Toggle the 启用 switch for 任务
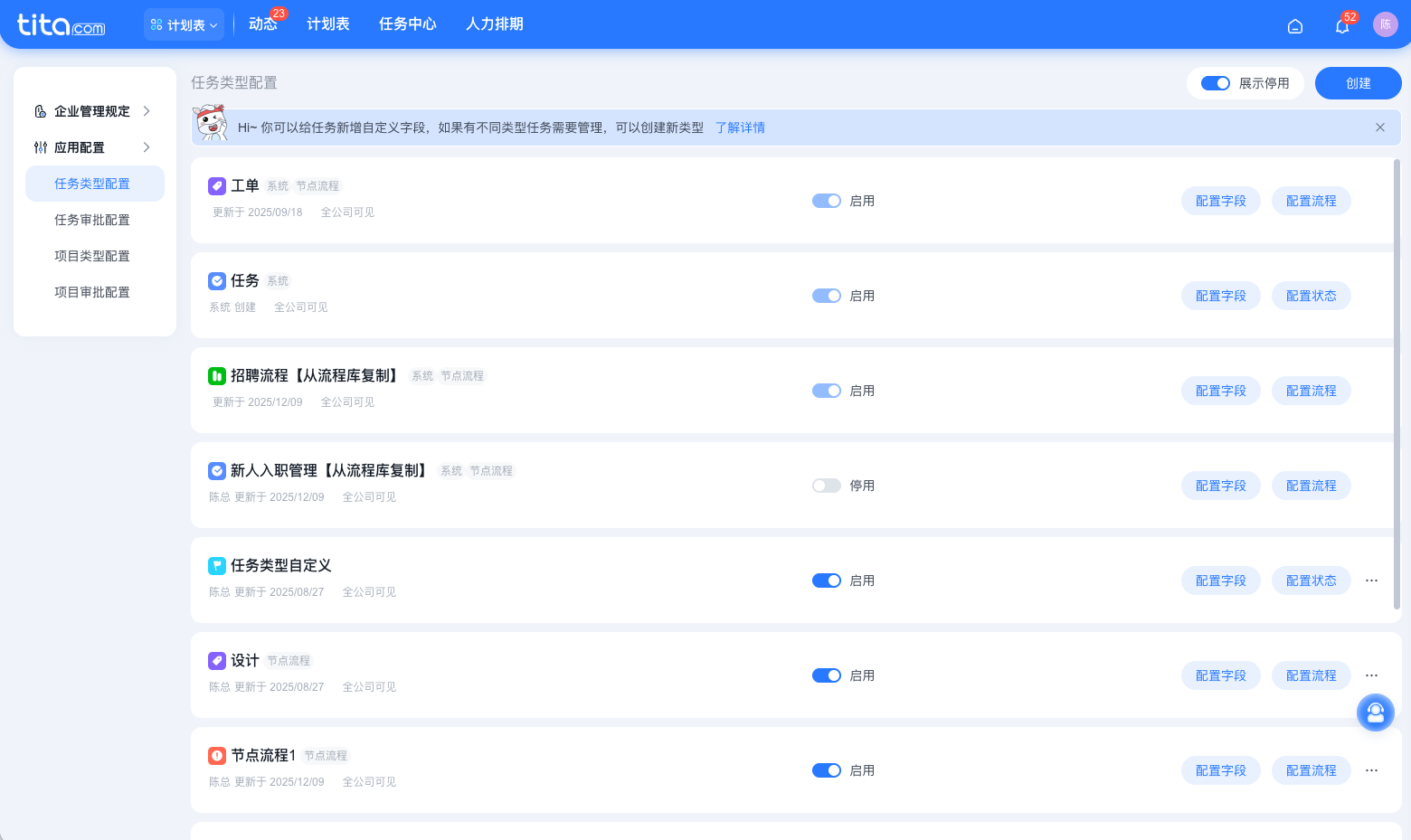Screen dimensions: 1411x840 [x=827, y=296]
